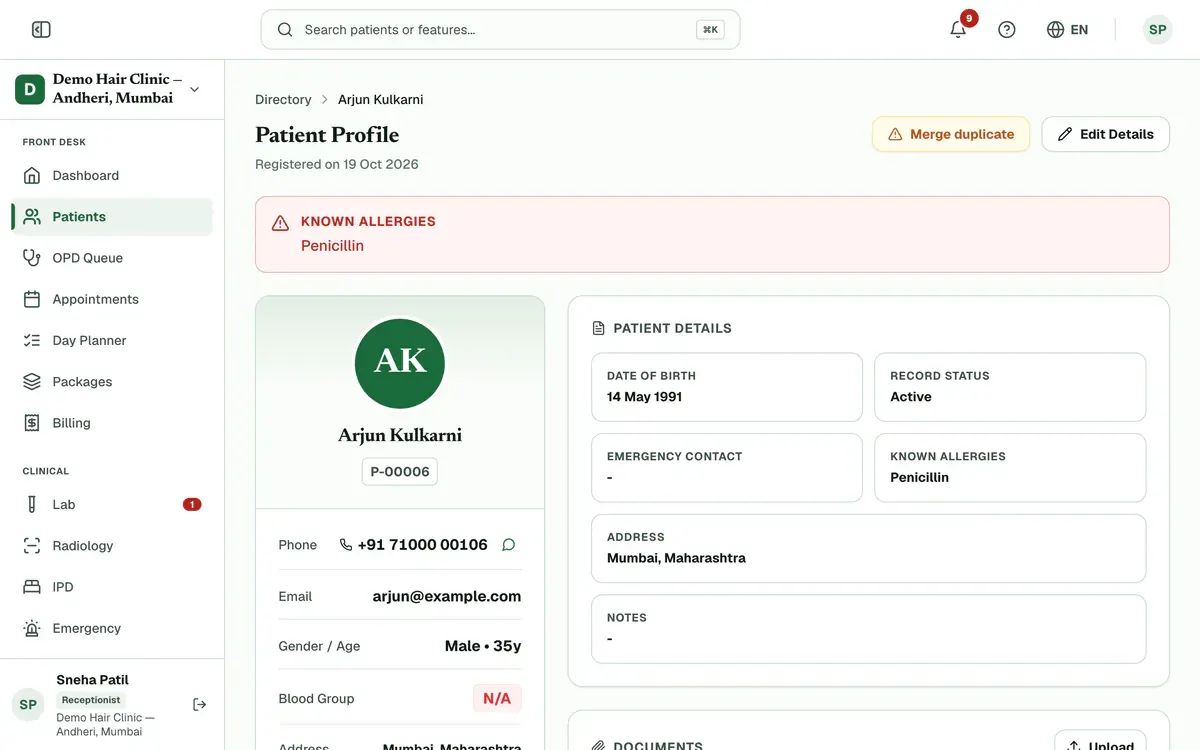This screenshot has height=750, width=1200.
Task: Click phone number +91 71000 00106
Action: click(423, 545)
